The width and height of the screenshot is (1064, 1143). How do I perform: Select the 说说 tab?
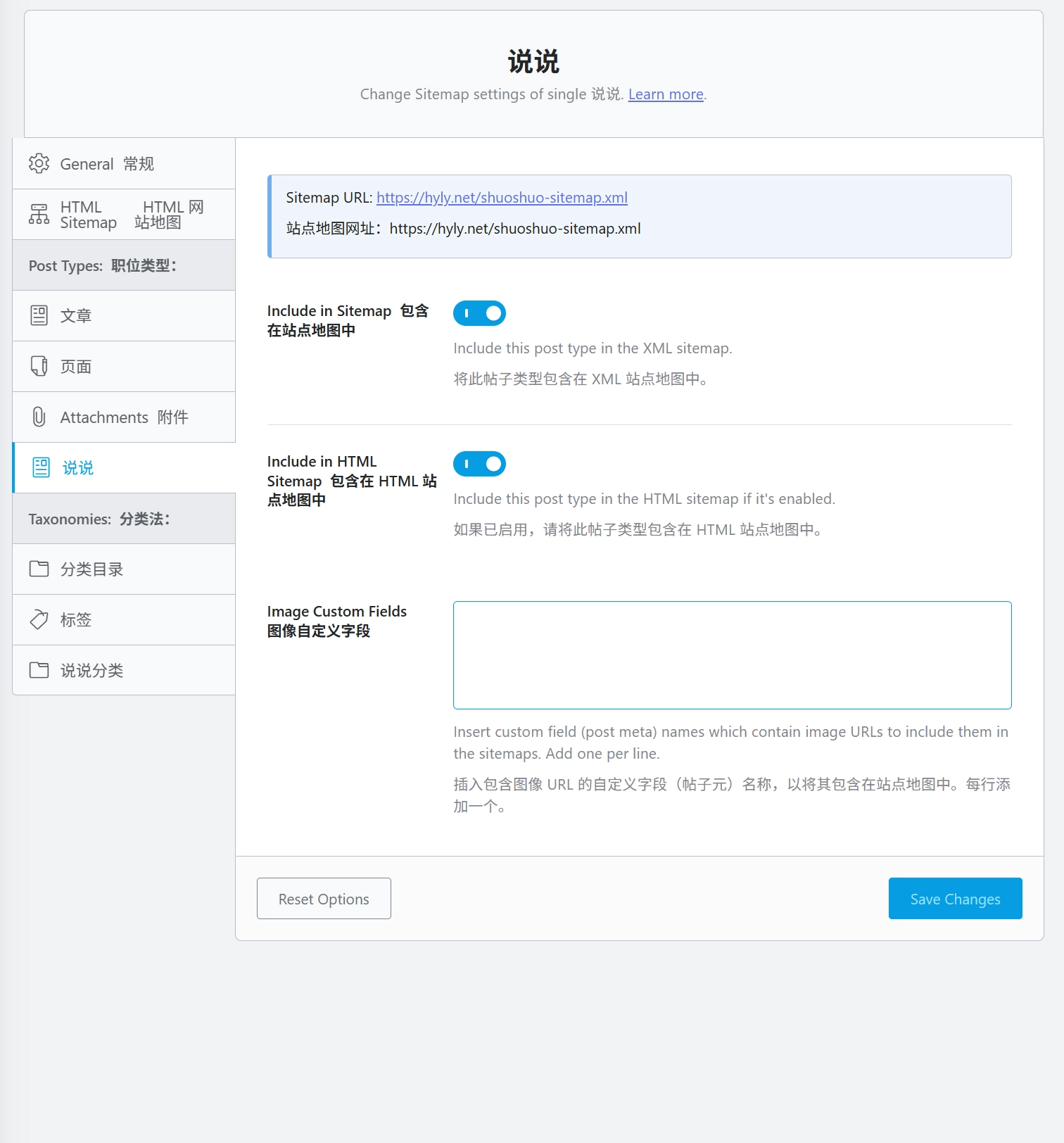point(124,467)
